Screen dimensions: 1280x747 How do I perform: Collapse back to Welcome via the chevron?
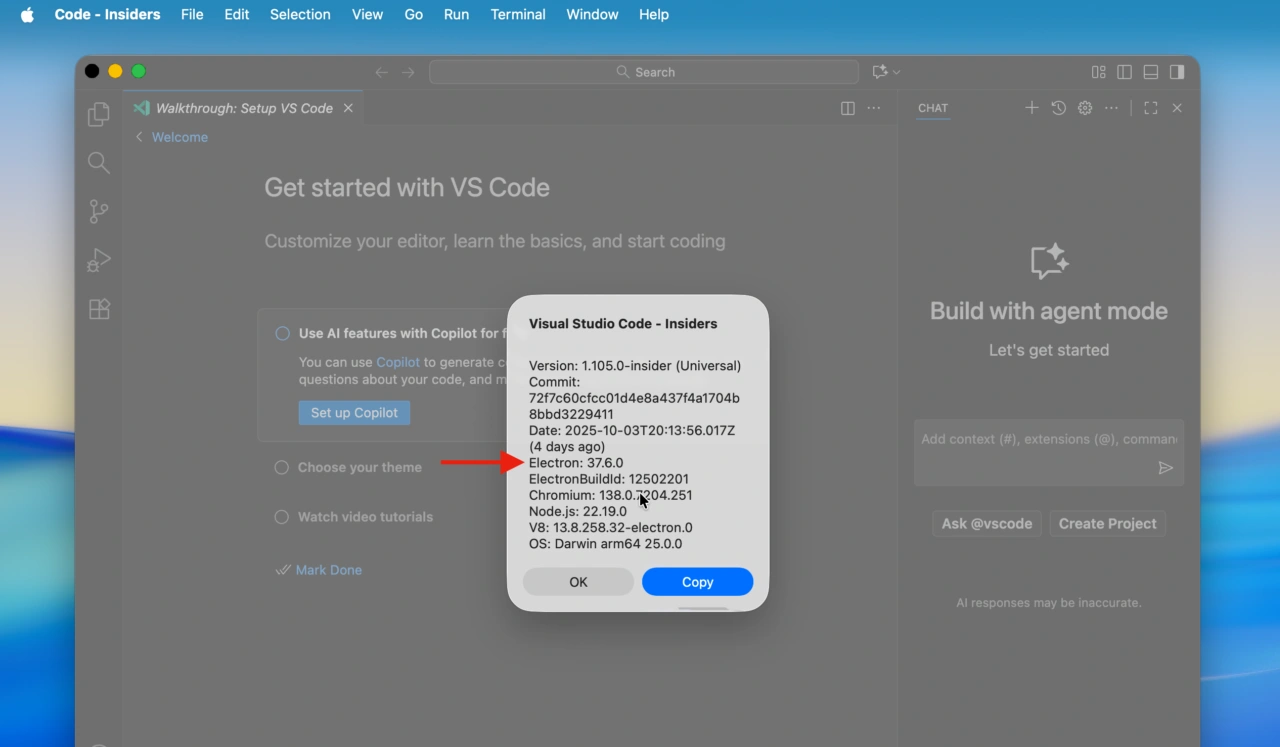[138, 137]
